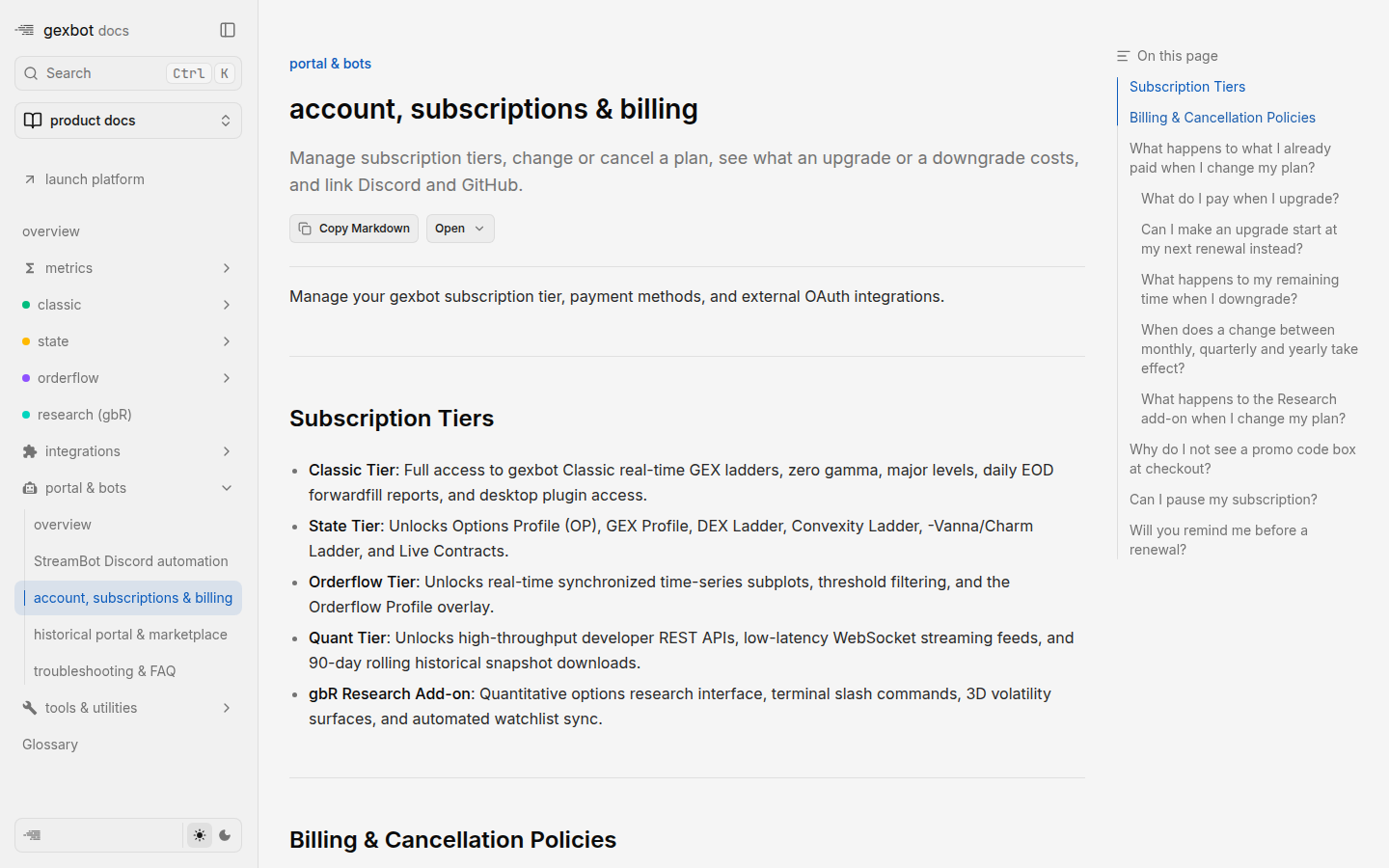Expand the integrations section chevron
This screenshot has height=868, width=1389.
point(227,451)
